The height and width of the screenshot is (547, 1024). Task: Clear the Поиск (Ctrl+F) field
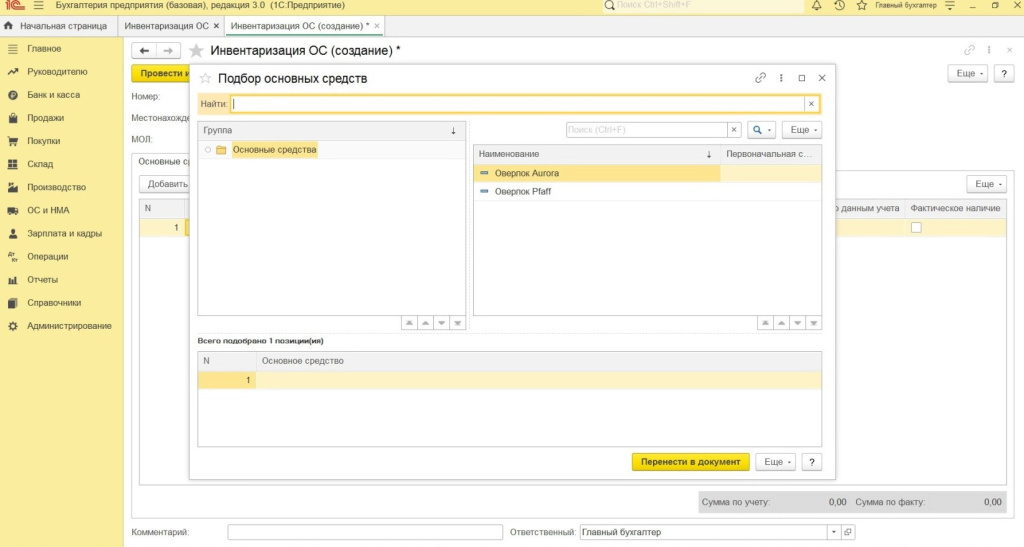click(x=734, y=130)
